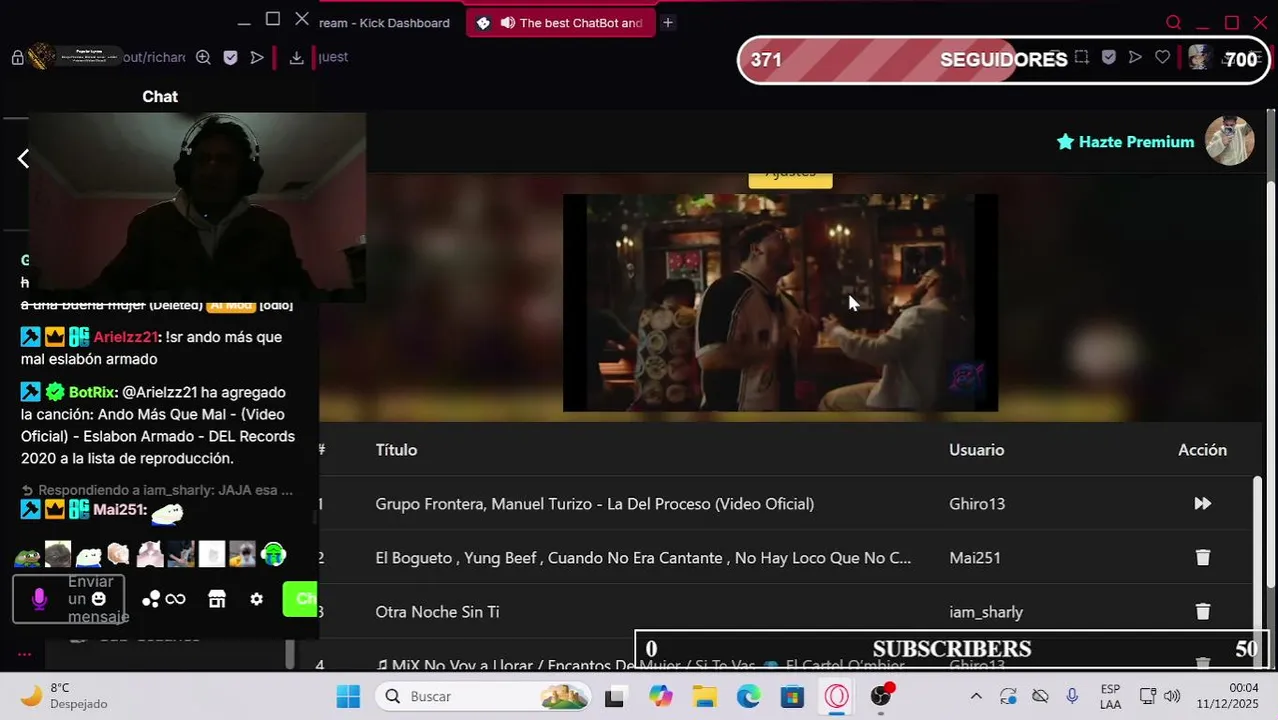Delete El Bogueto song with trash icon
The height and width of the screenshot is (720, 1278).
click(x=1202, y=558)
